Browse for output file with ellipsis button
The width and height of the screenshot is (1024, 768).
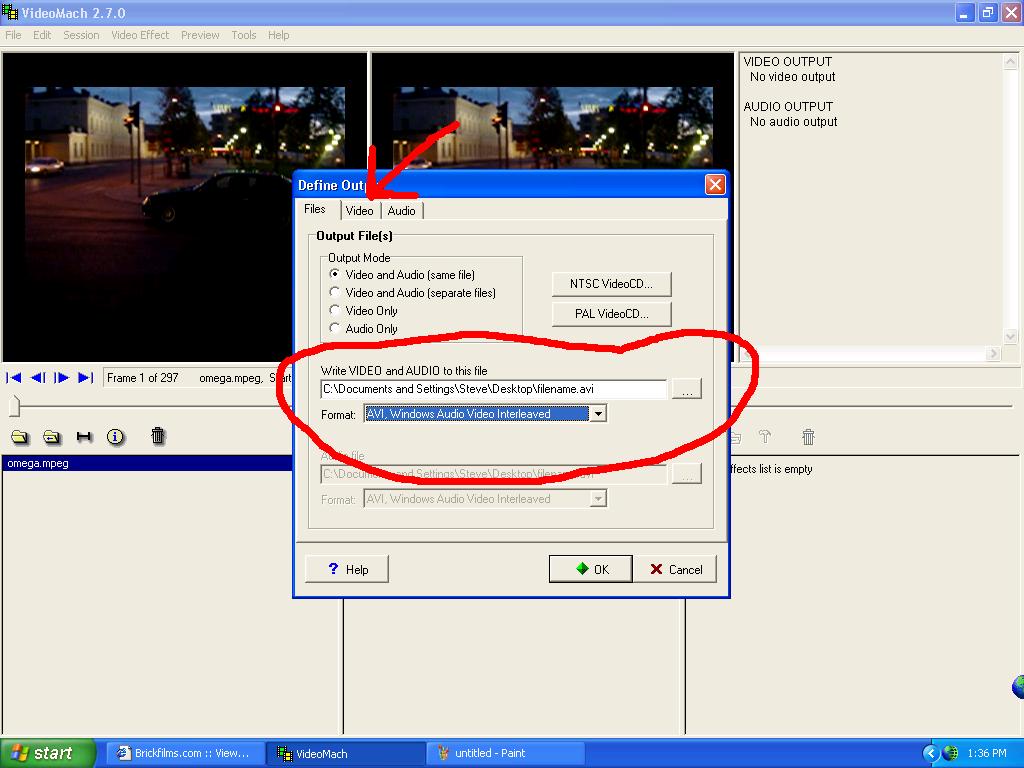pyautogui.click(x=686, y=390)
